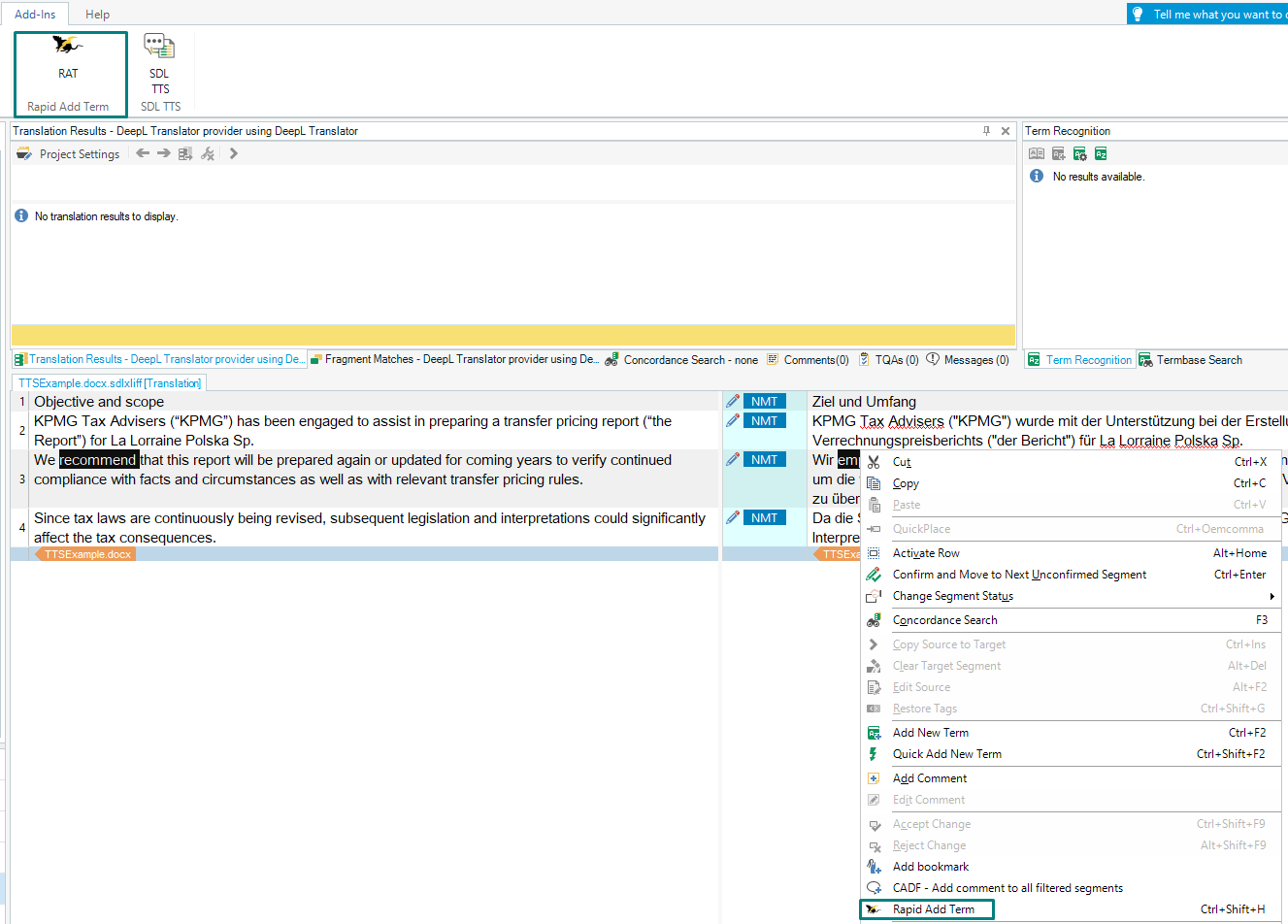View the Messages (0) tab

(x=968, y=359)
